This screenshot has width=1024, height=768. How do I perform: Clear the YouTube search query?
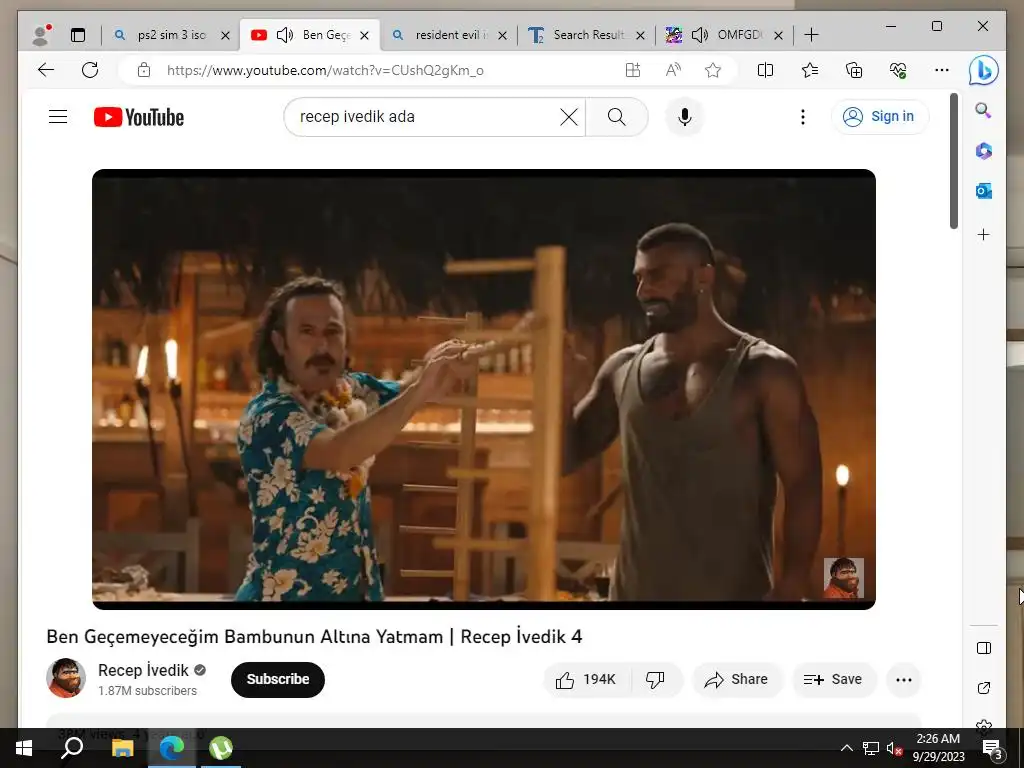[x=569, y=117]
